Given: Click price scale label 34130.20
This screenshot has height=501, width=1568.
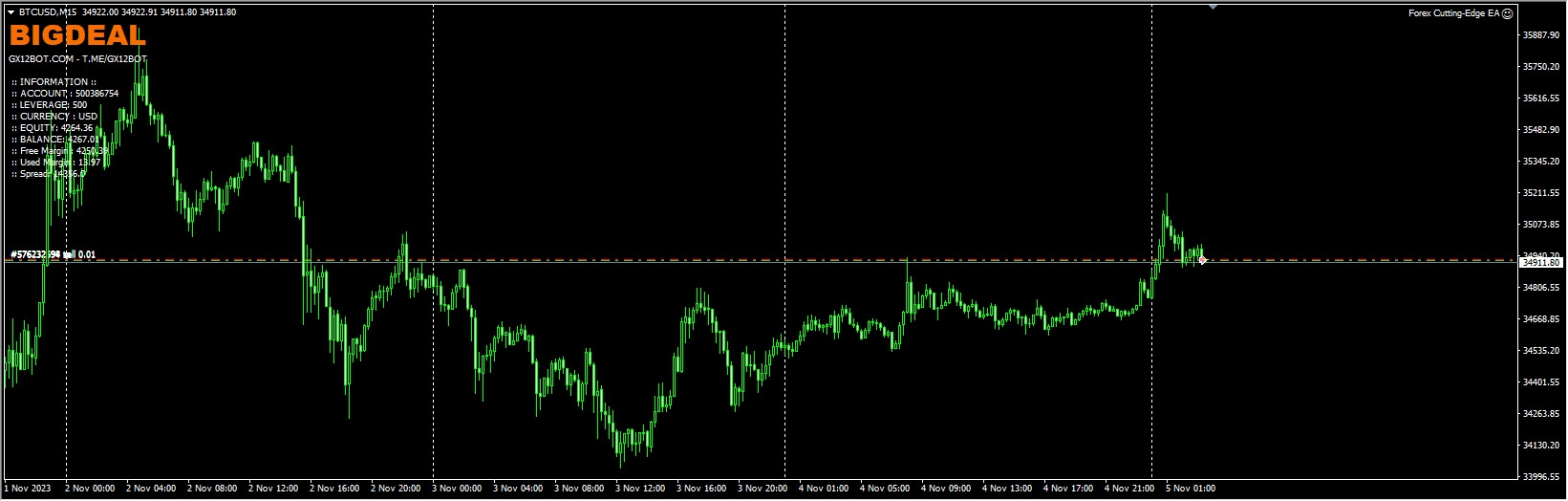Looking at the screenshot, I should 1541,446.
